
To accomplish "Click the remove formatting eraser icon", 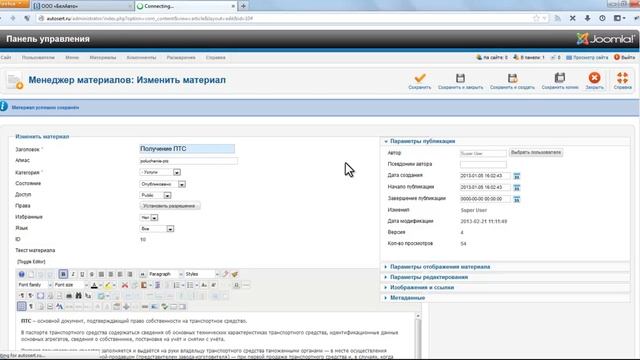I will pos(225,274).
